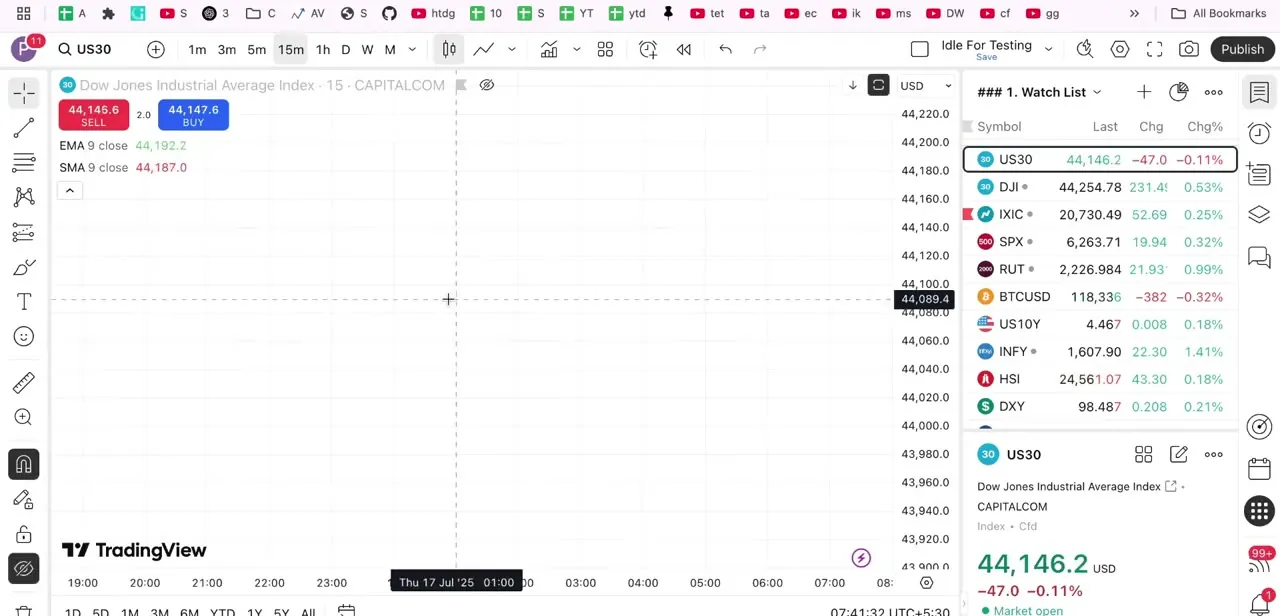Click the zoom in magnifier tool
Image resolution: width=1280 pixels, height=616 pixels.
tap(24, 417)
